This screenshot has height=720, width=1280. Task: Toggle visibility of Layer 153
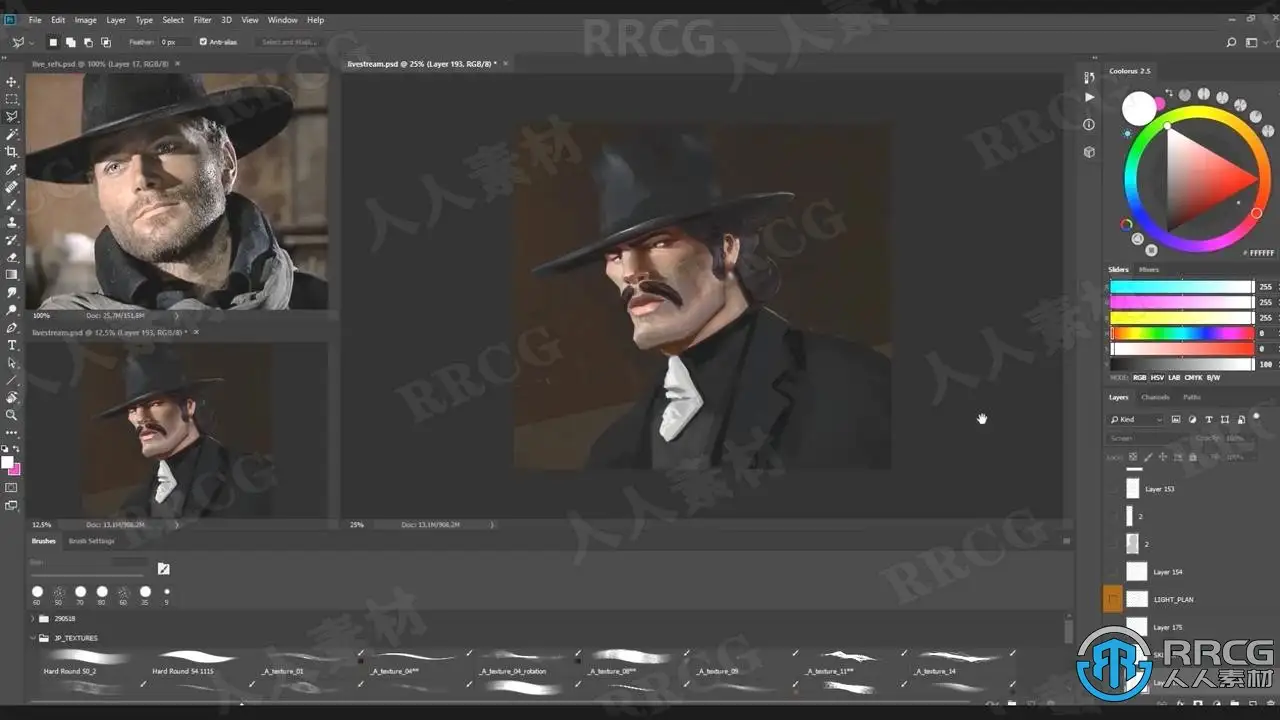click(1113, 489)
